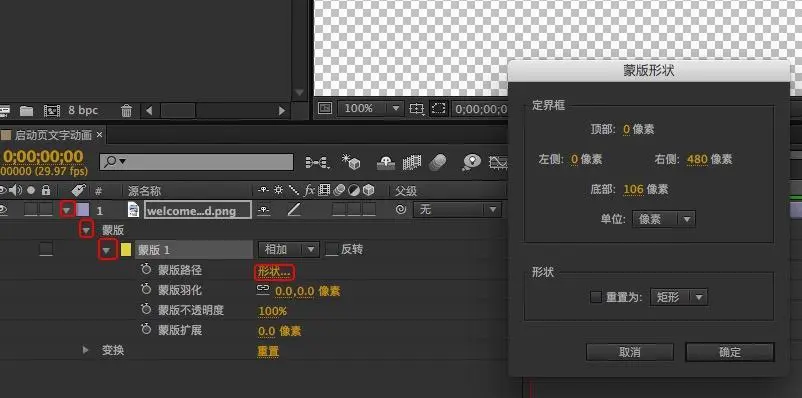Screen dimensions: 802x398
Task: Open the 100% magnification dropdown
Action: point(370,108)
